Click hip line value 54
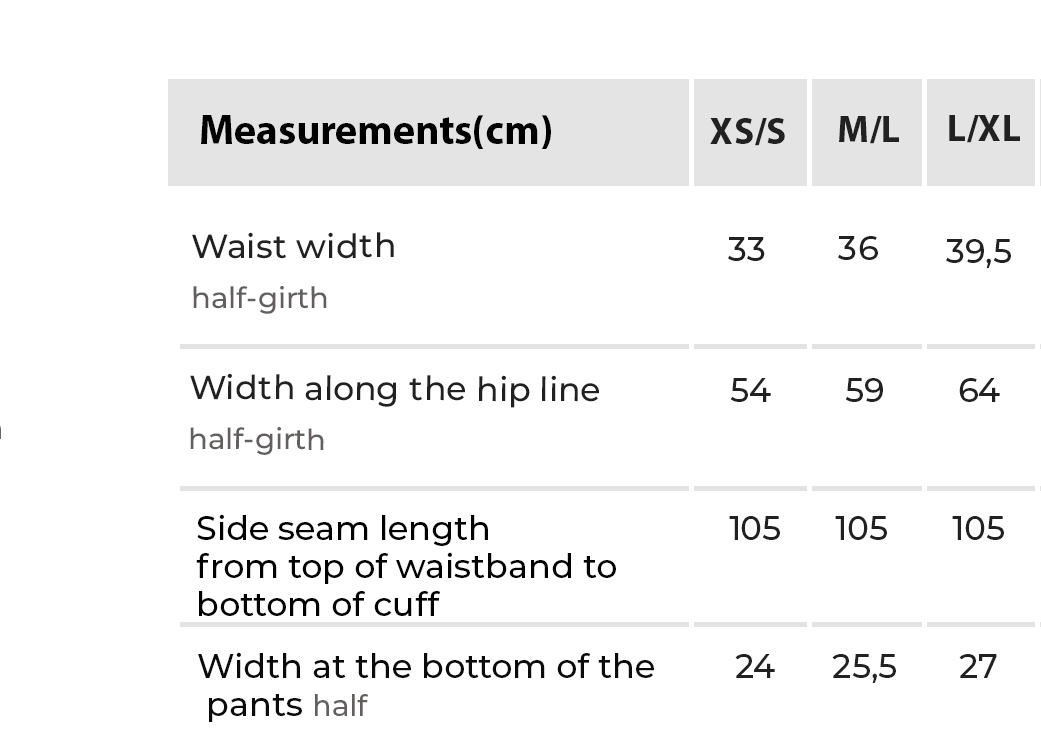The height and width of the screenshot is (747, 1041). [750, 390]
